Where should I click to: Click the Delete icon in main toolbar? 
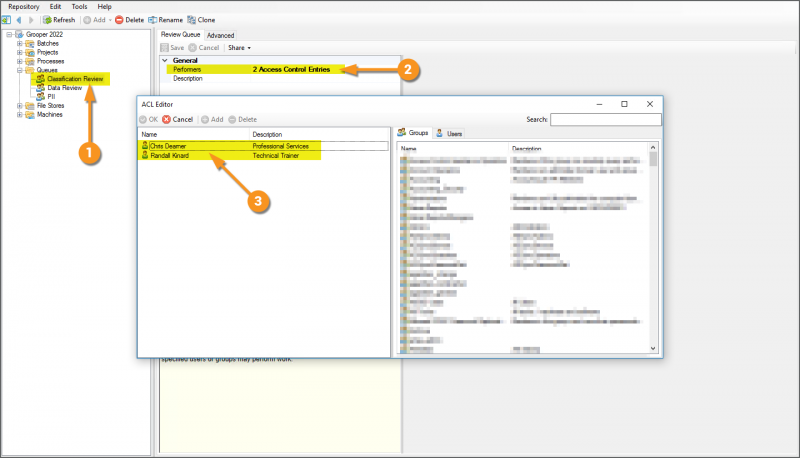click(119, 20)
